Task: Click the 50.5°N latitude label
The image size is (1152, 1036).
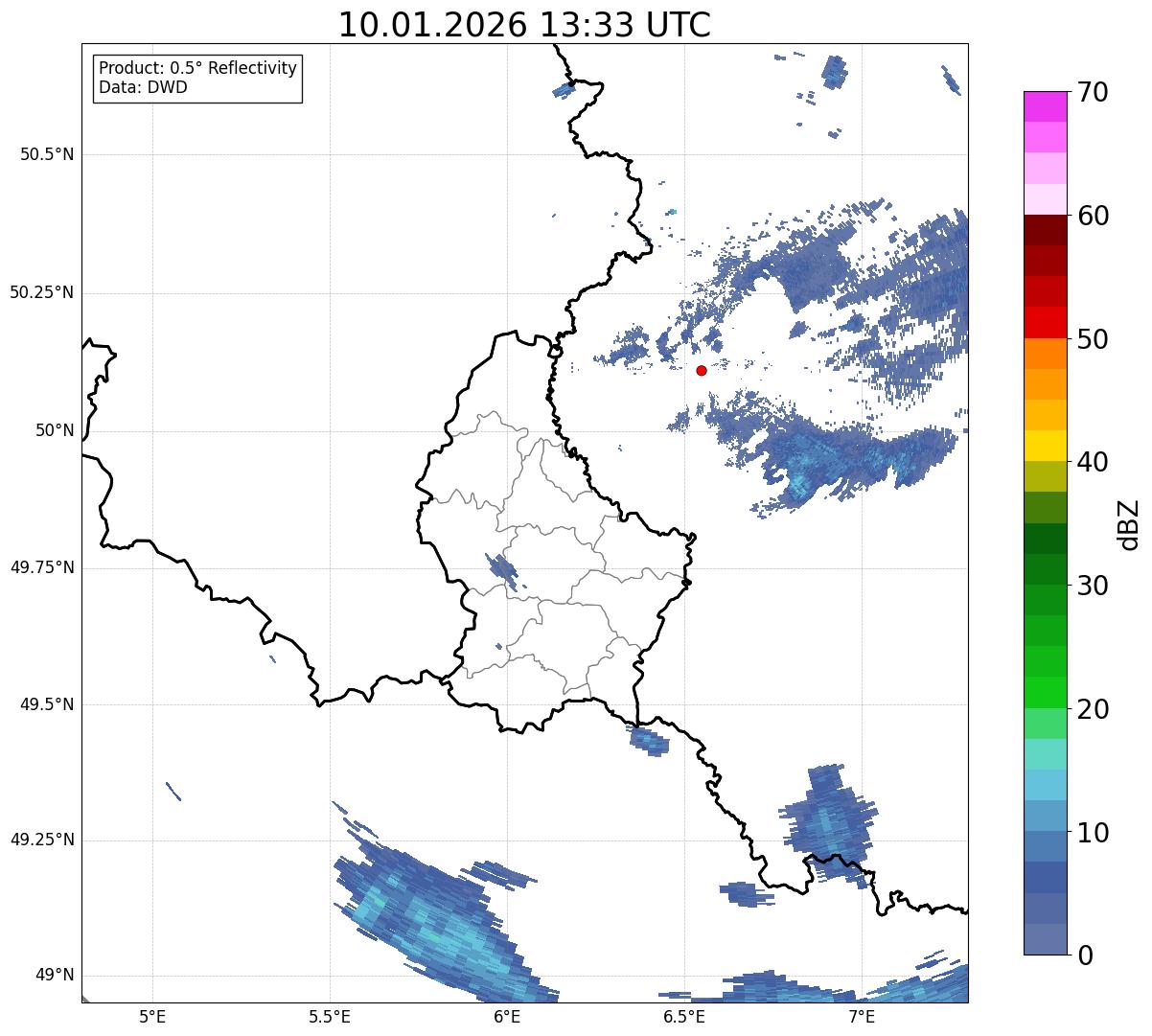Action: (47, 154)
